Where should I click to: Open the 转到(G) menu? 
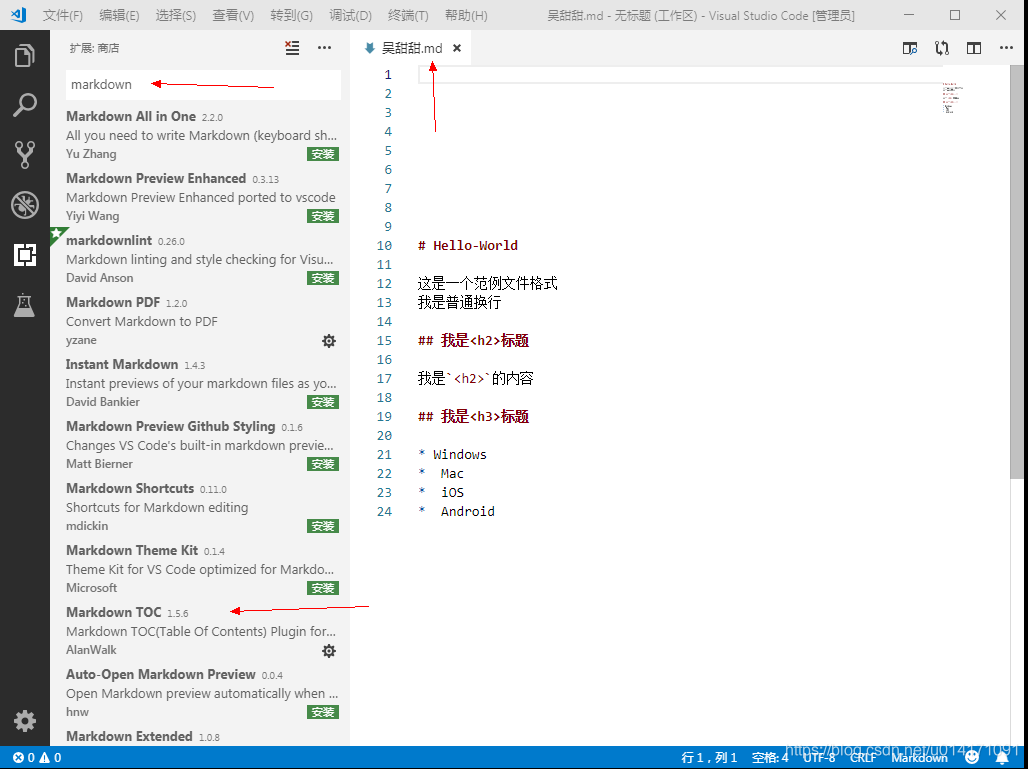click(291, 15)
